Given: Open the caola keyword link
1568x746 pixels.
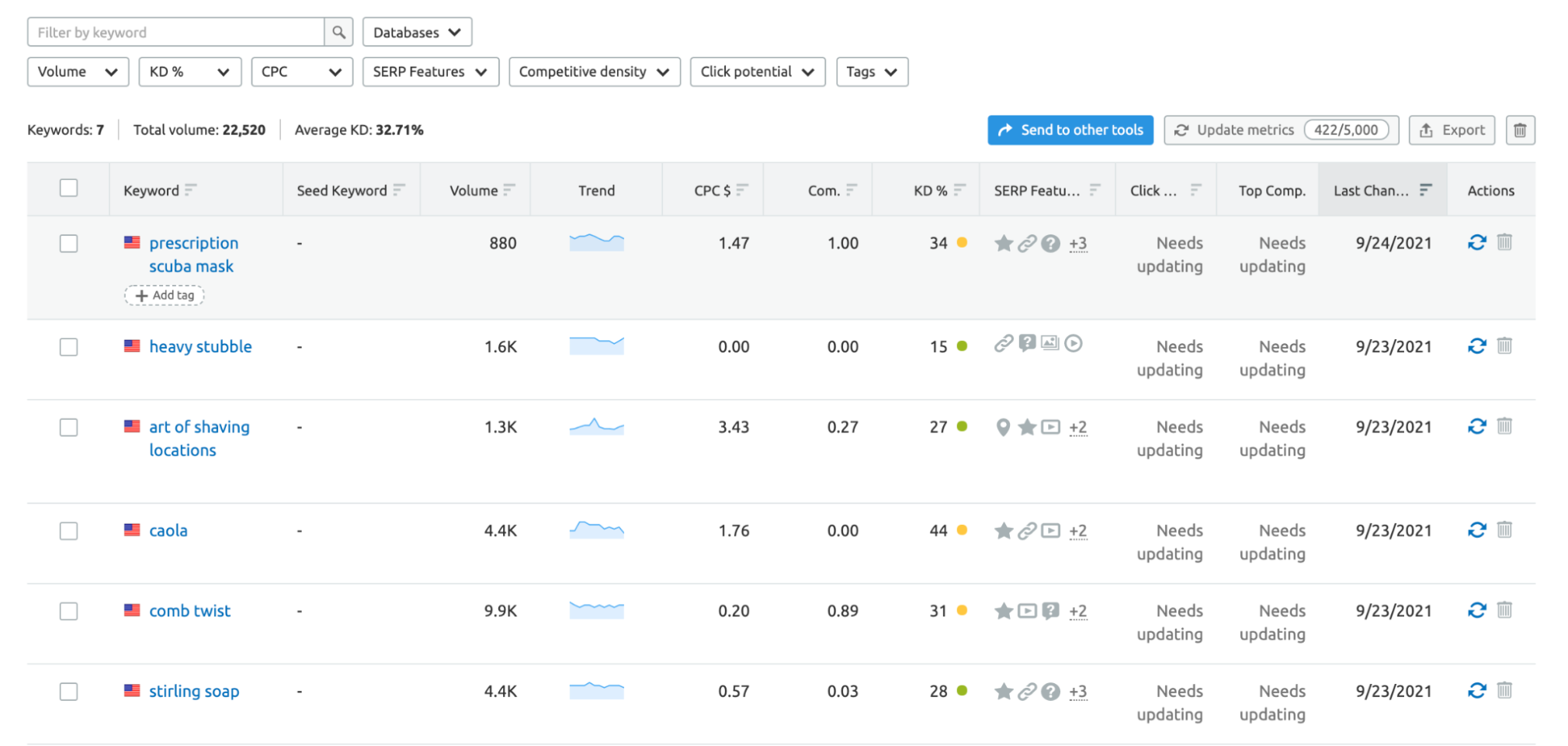Looking at the screenshot, I should (x=168, y=531).
